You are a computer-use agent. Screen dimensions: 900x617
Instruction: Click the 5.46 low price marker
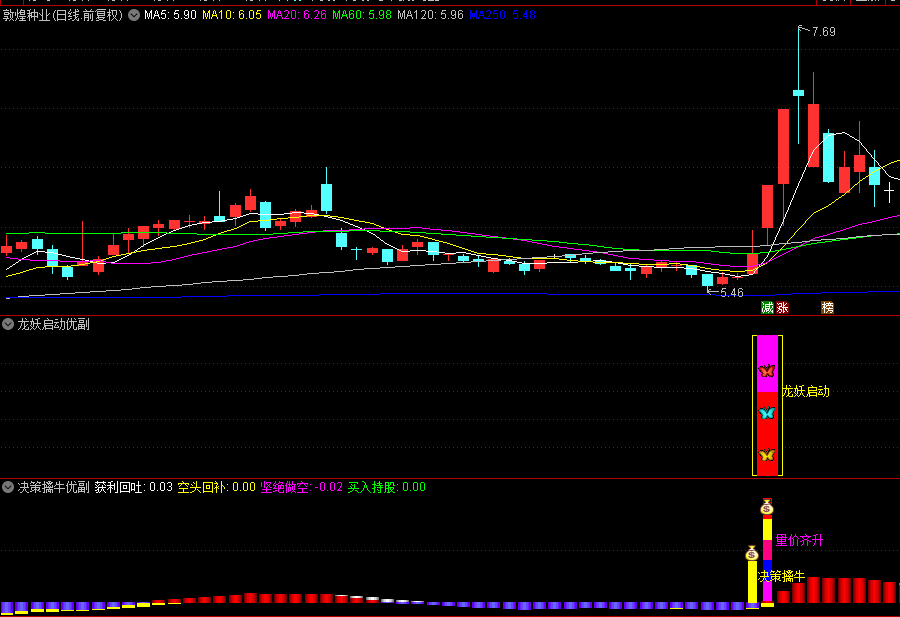click(732, 293)
